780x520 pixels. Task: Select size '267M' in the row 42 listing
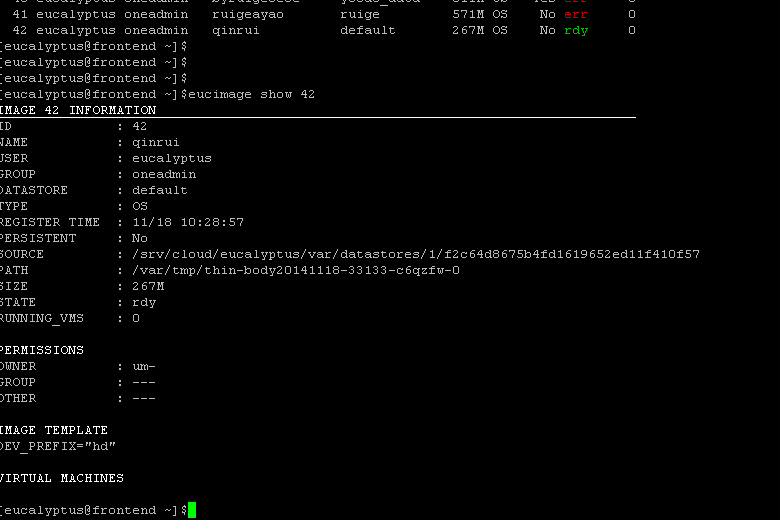click(468, 30)
